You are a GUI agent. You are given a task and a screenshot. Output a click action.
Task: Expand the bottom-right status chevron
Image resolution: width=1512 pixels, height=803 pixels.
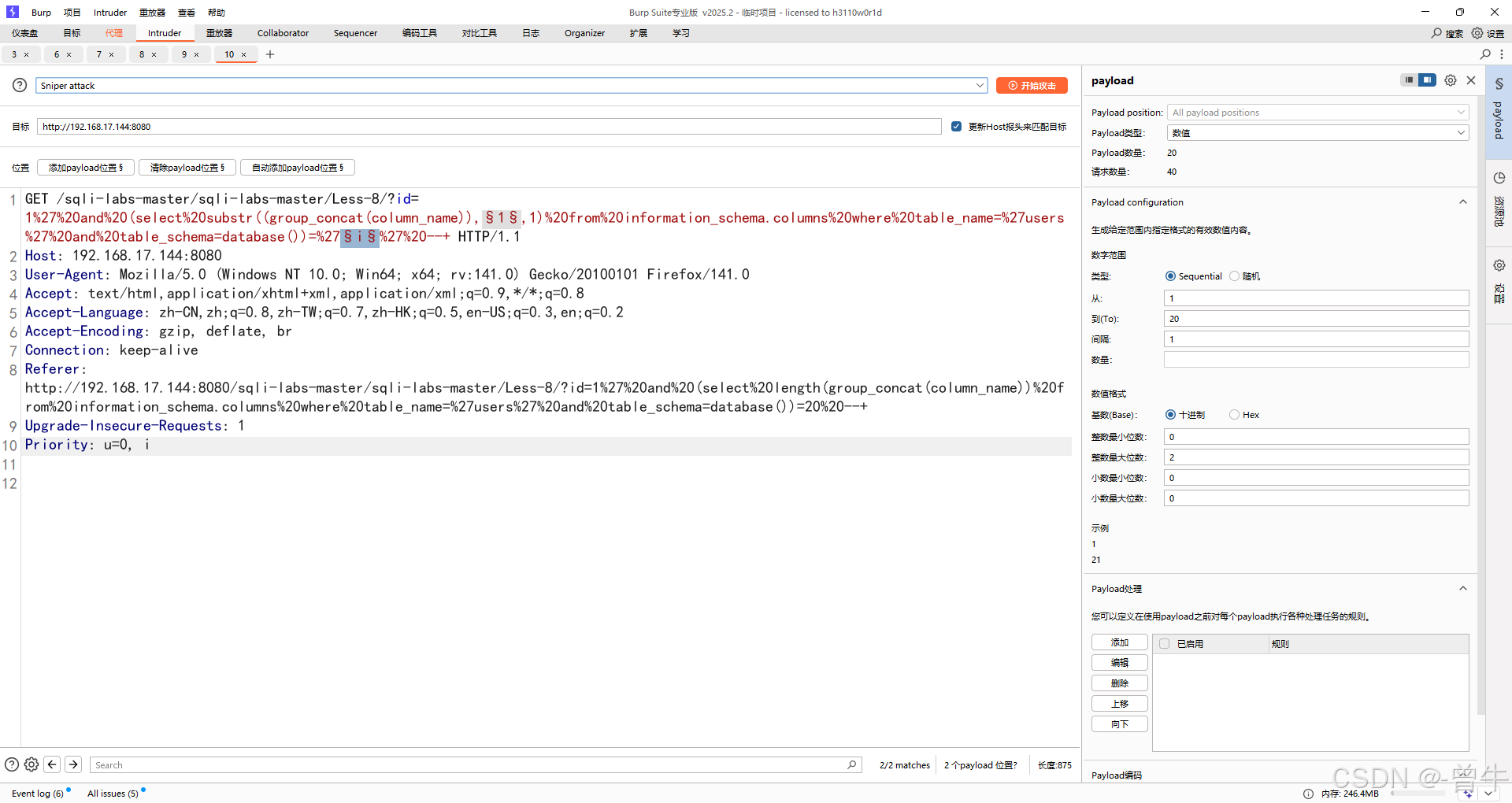click(1488, 794)
